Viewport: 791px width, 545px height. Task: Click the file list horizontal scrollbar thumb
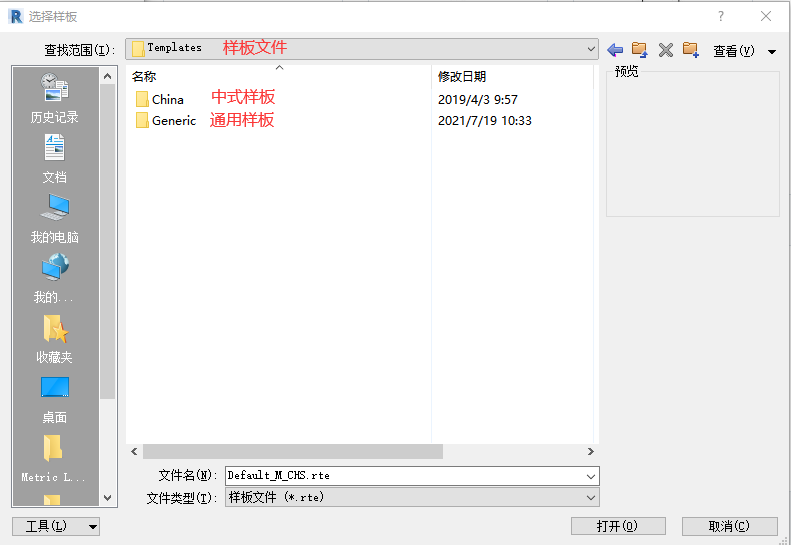[293, 452]
